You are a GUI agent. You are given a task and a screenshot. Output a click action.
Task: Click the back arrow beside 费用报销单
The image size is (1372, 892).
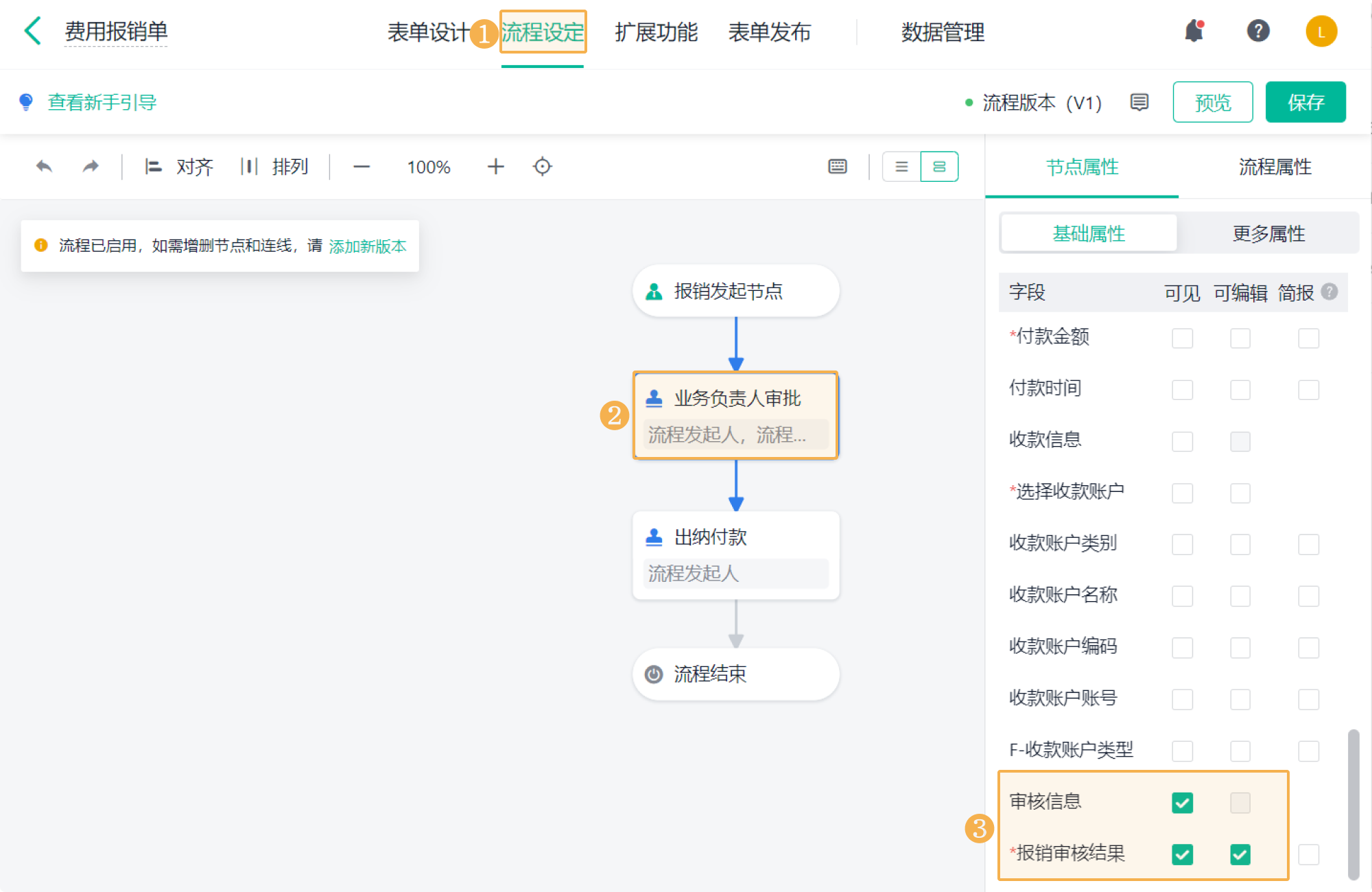pos(32,32)
